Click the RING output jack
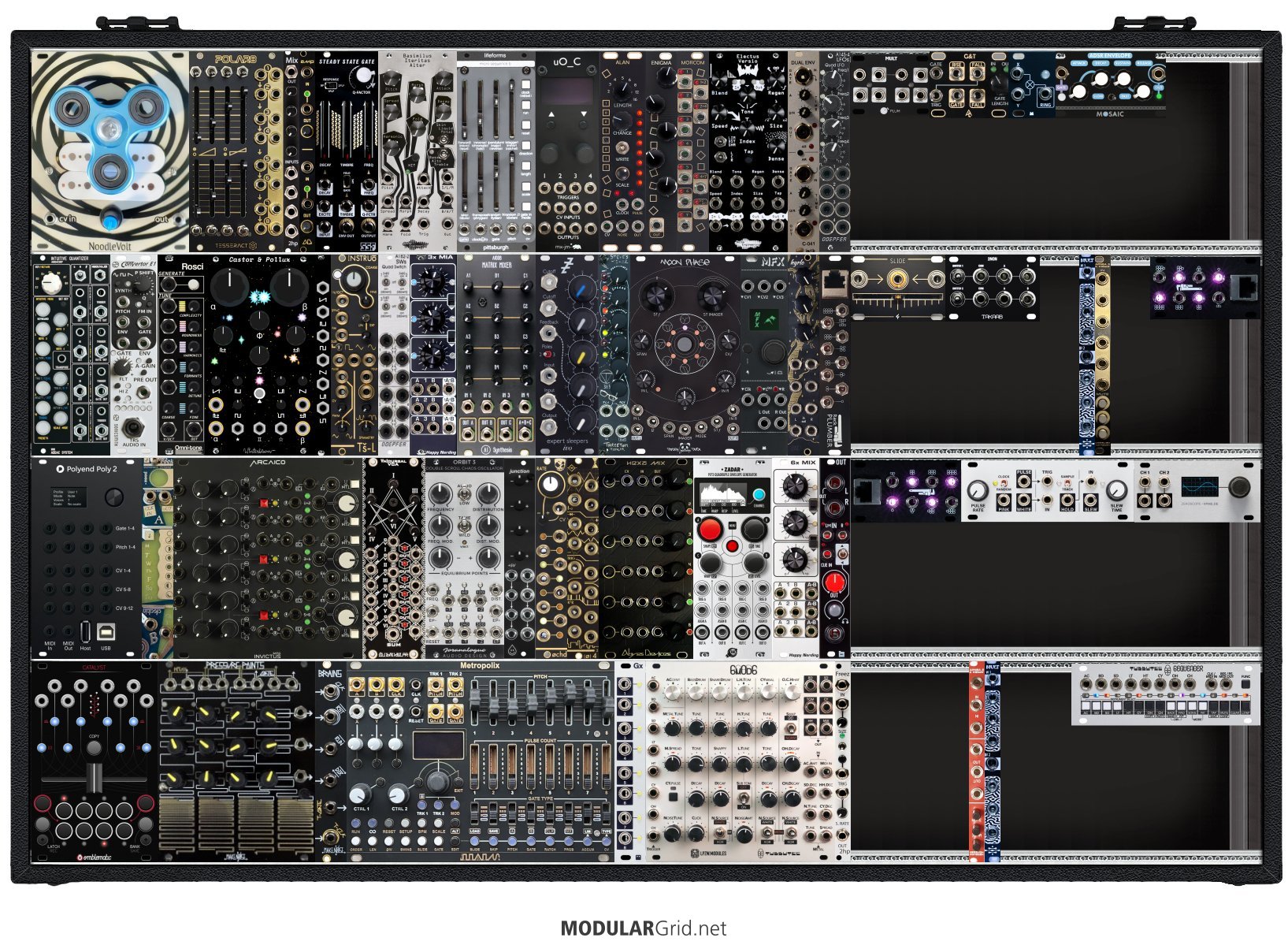The width and height of the screenshot is (1288, 945). pyautogui.click(x=1045, y=94)
